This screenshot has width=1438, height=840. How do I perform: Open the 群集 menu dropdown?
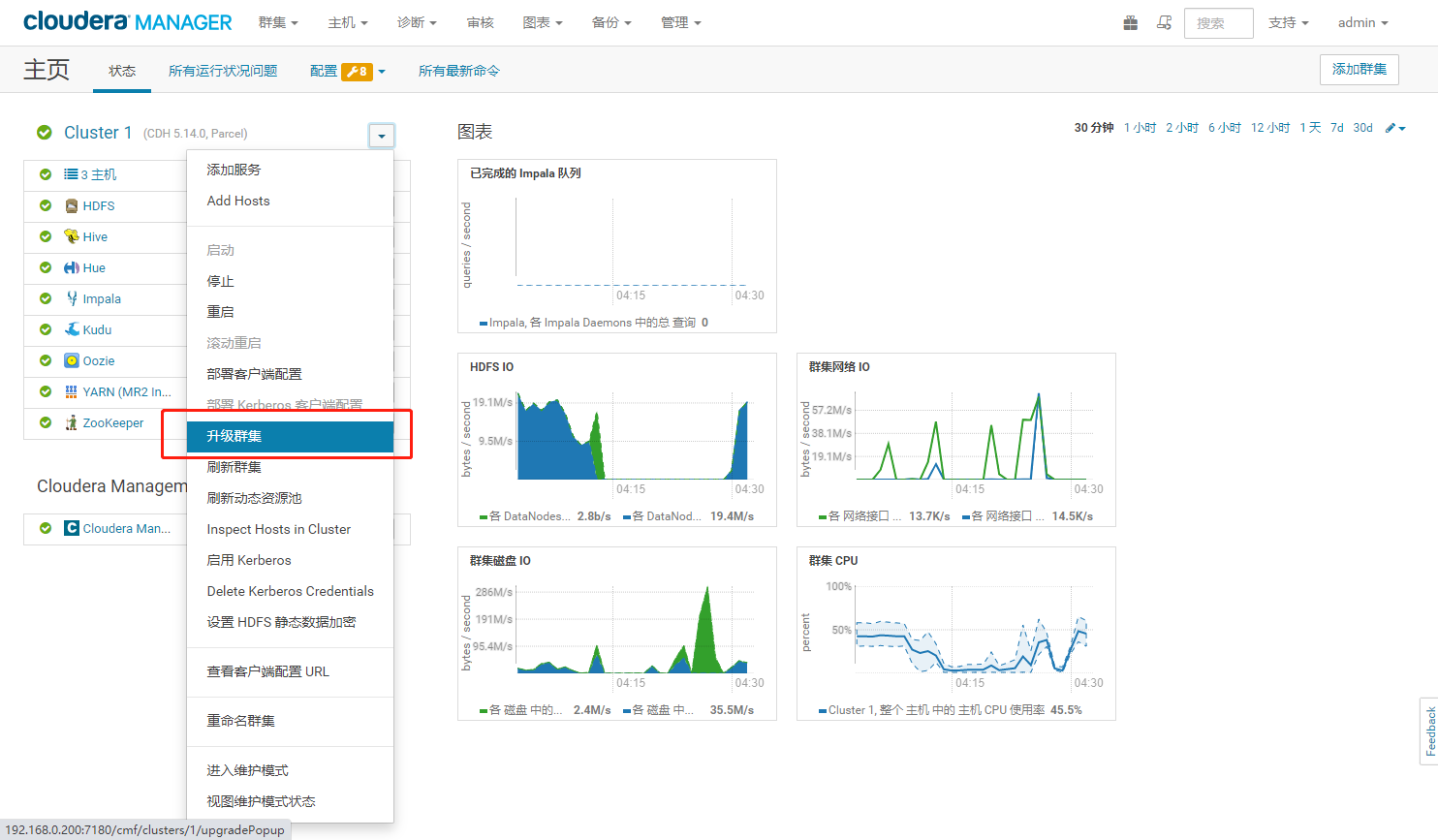click(278, 22)
